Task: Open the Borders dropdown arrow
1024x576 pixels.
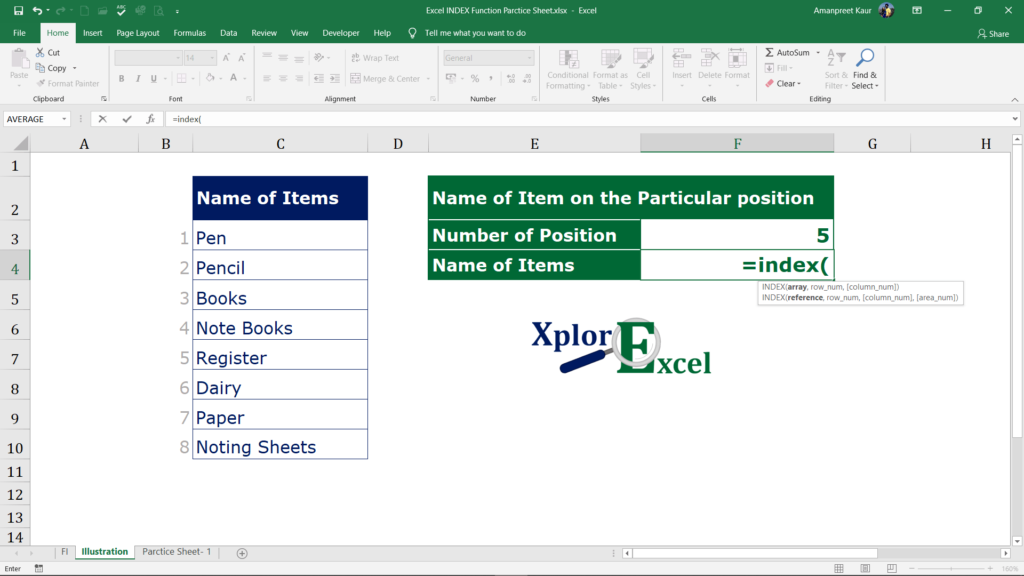Action: pyautogui.click(x=193, y=78)
